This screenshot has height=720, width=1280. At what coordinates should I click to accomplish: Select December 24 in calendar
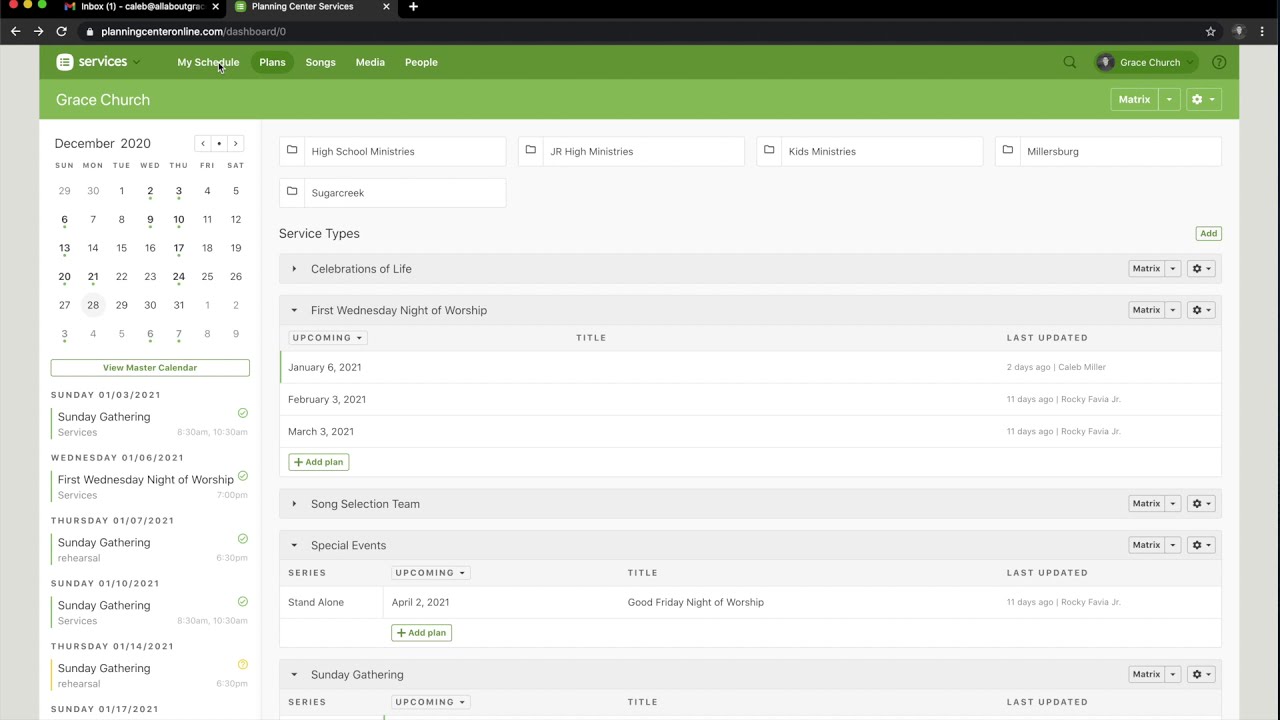pos(178,276)
